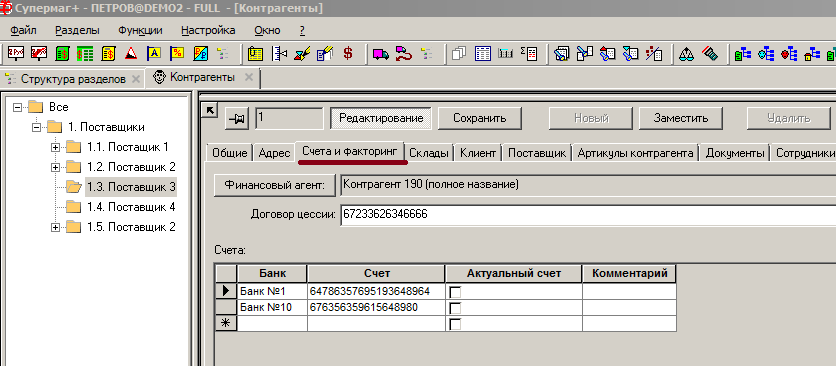Open the ? help menu
This screenshot has height=366, width=836.
click(302, 30)
